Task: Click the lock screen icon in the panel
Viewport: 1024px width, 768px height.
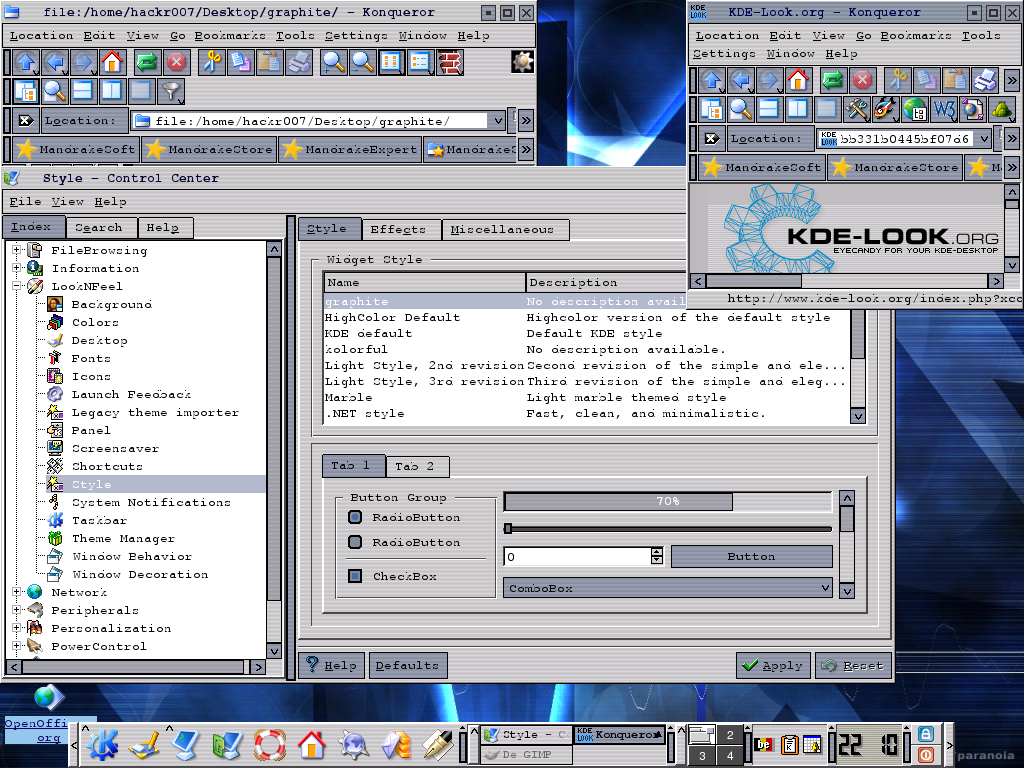Action: [925, 733]
